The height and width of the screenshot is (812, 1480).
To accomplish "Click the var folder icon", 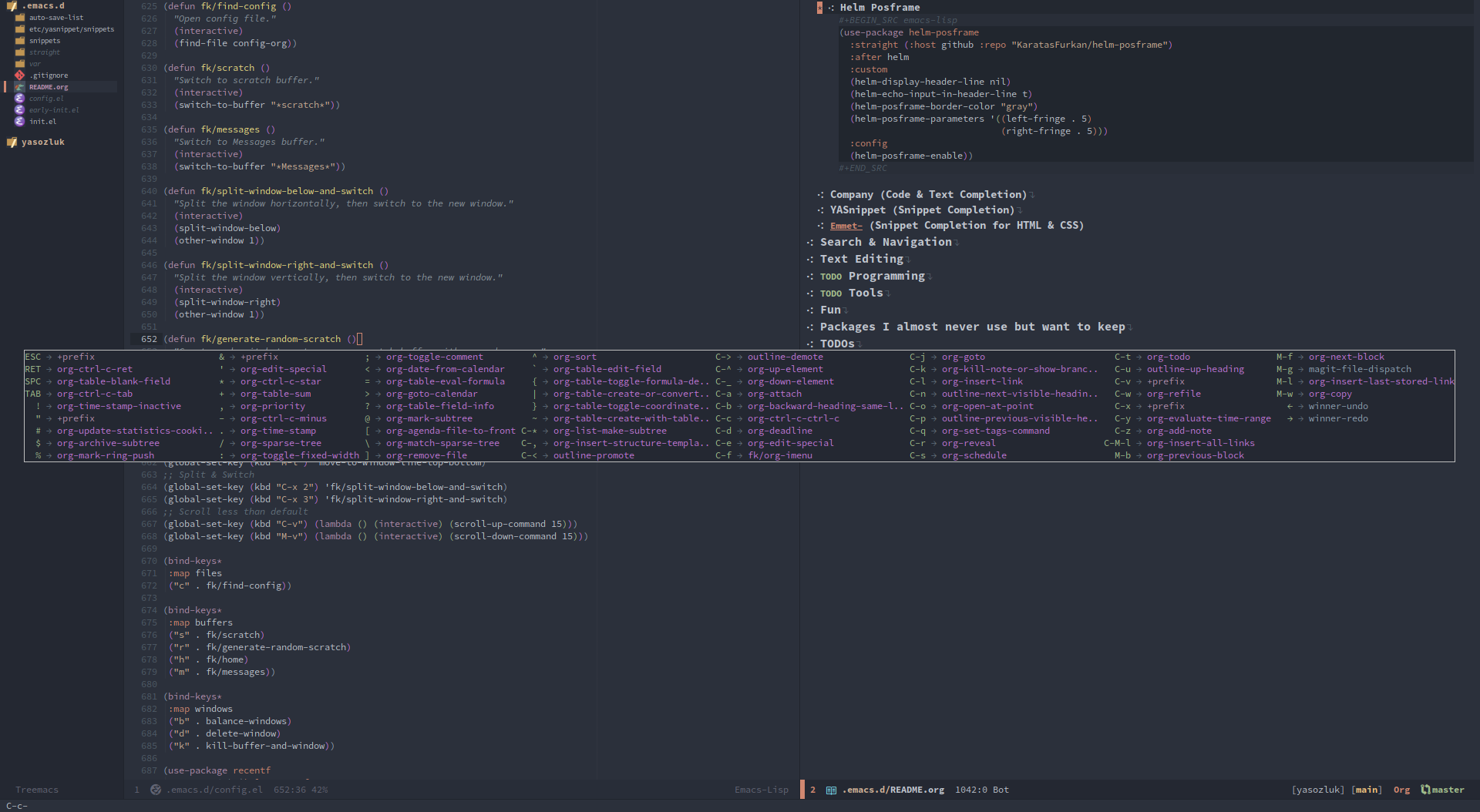I will tap(20, 64).
